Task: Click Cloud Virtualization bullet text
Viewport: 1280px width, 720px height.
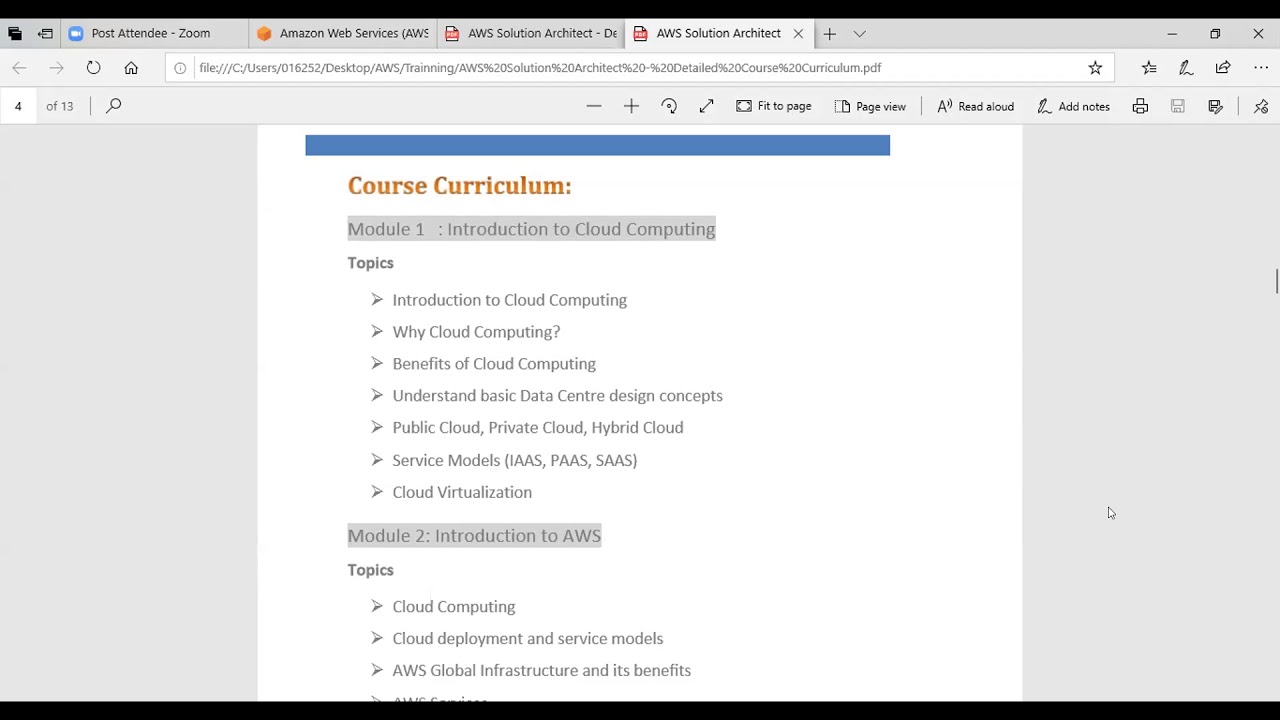Action: pos(462,492)
